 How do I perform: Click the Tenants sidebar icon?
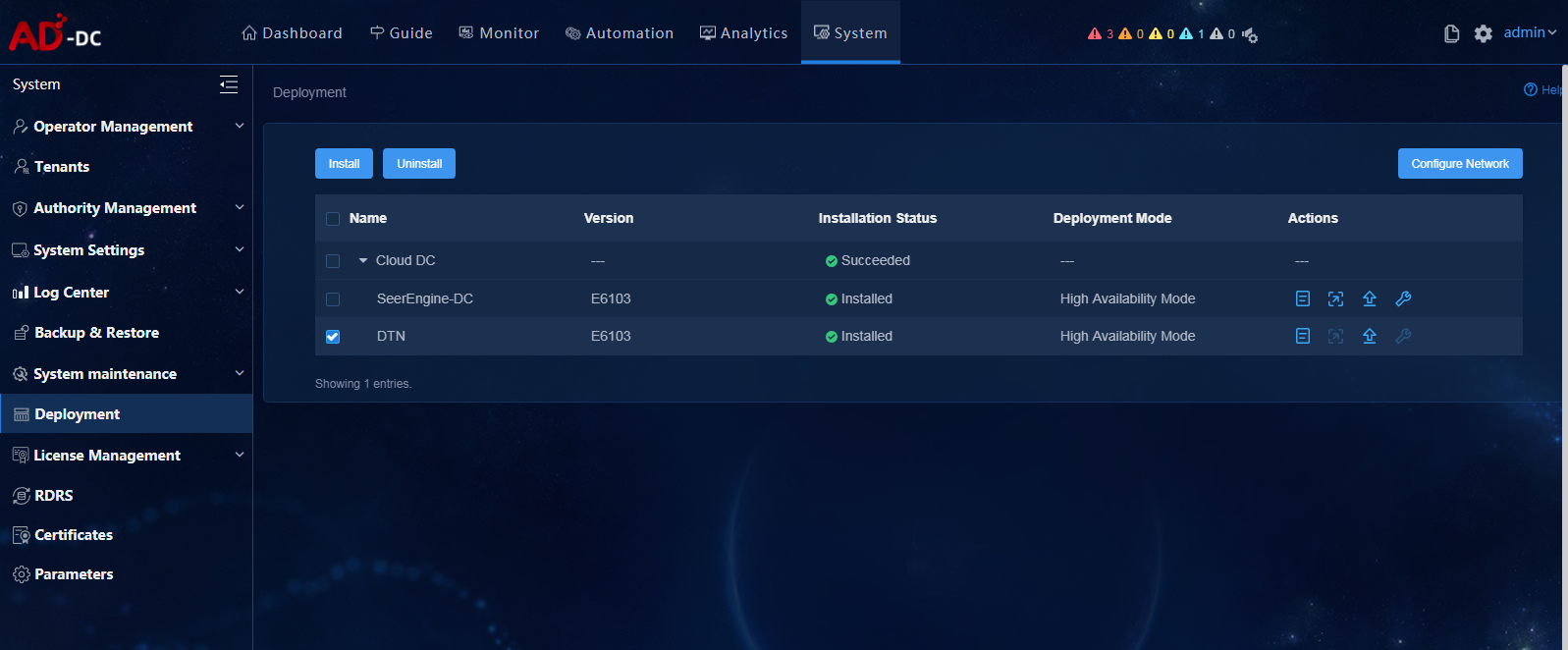21,167
